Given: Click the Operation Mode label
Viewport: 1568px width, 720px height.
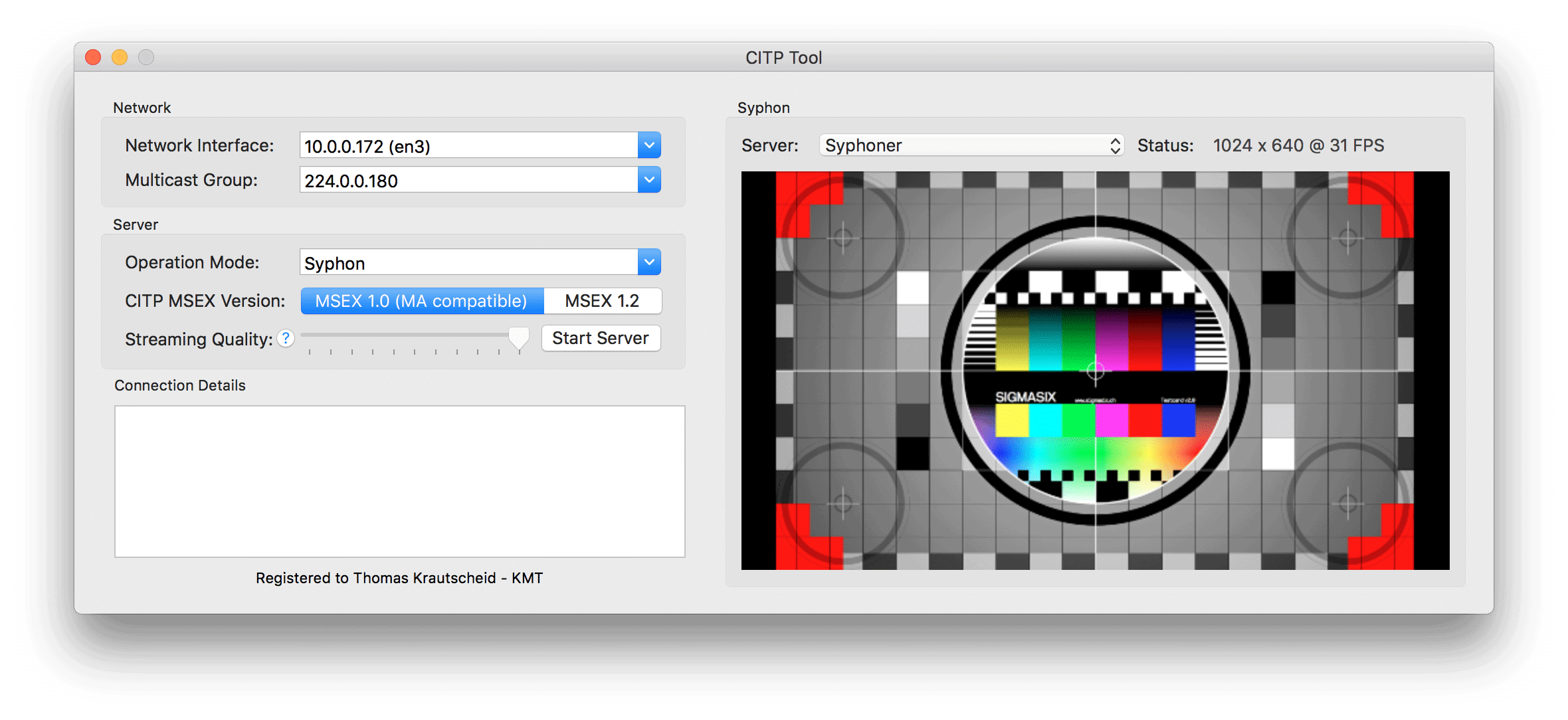Looking at the screenshot, I should pyautogui.click(x=192, y=262).
